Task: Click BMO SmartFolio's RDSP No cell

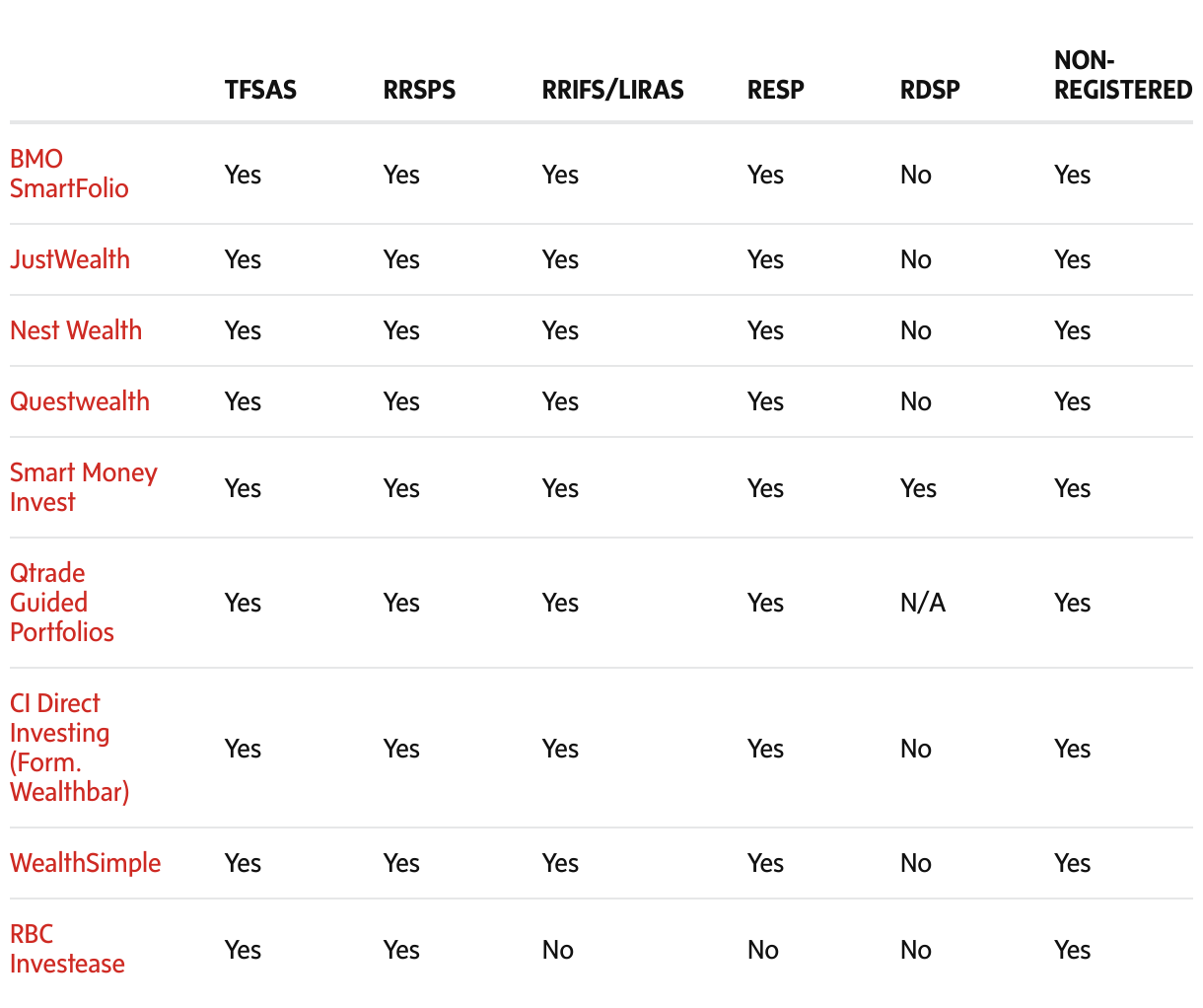Action: [915, 175]
